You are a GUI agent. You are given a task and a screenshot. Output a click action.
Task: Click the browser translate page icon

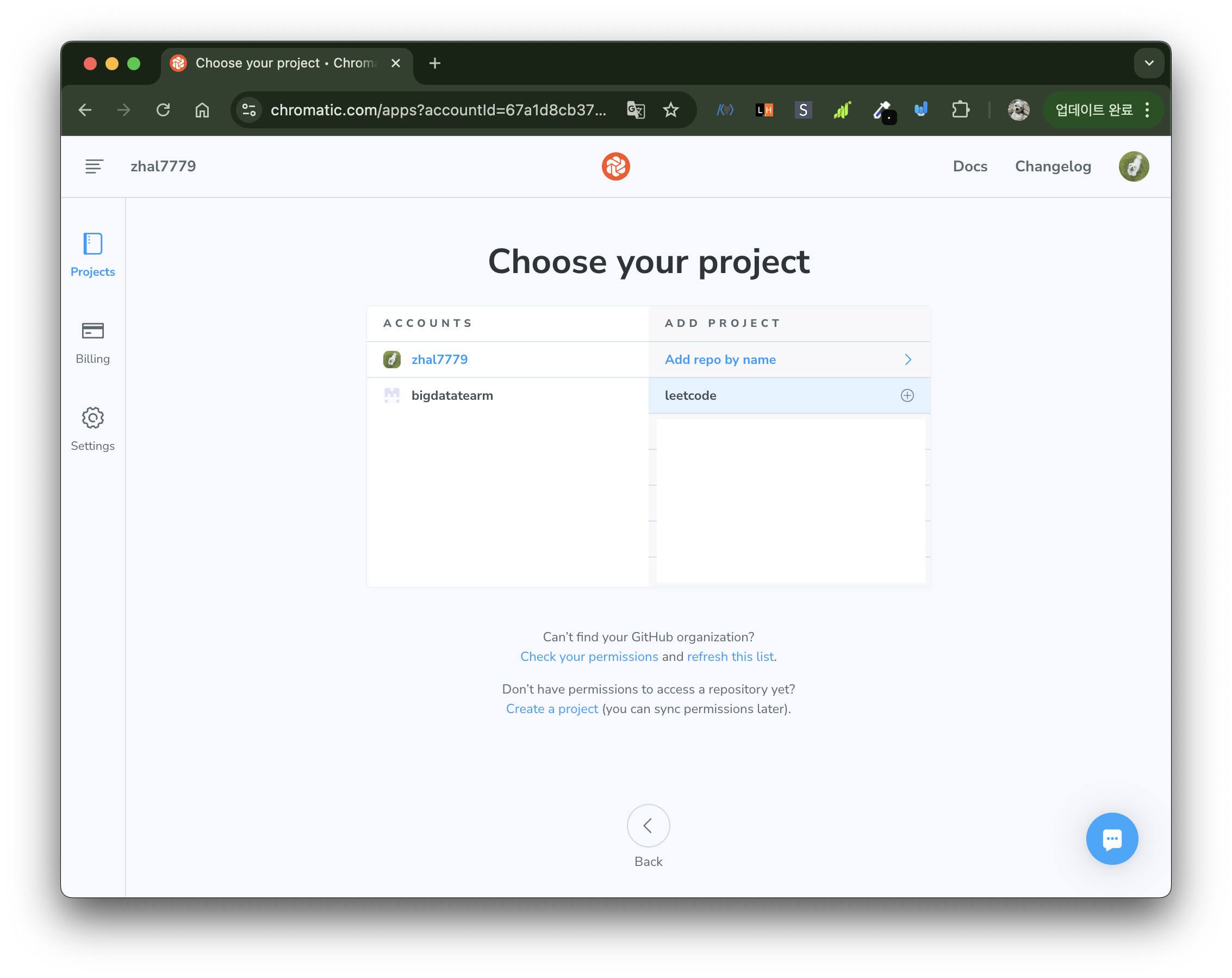tap(636, 110)
